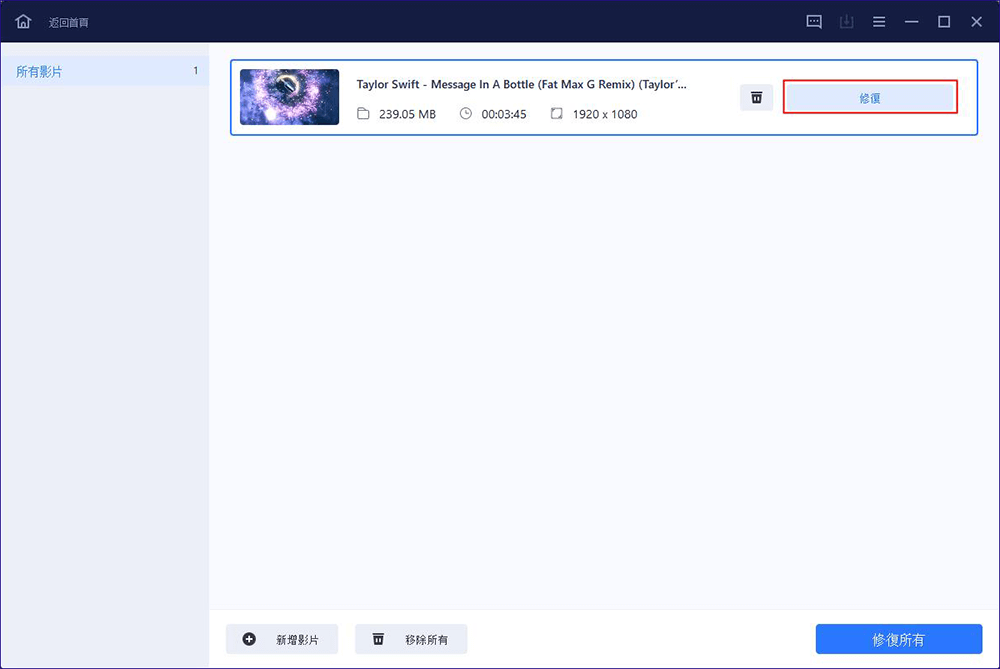Delete the Taylor Swift video with trash icon

[756, 98]
